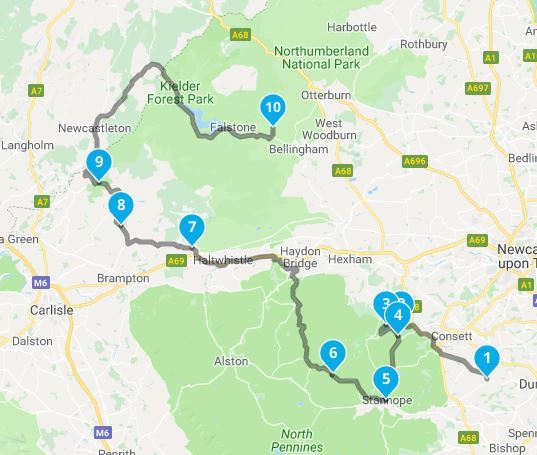537x455 pixels.
Task: Click the A697 road shield
Action: [x=478, y=88]
